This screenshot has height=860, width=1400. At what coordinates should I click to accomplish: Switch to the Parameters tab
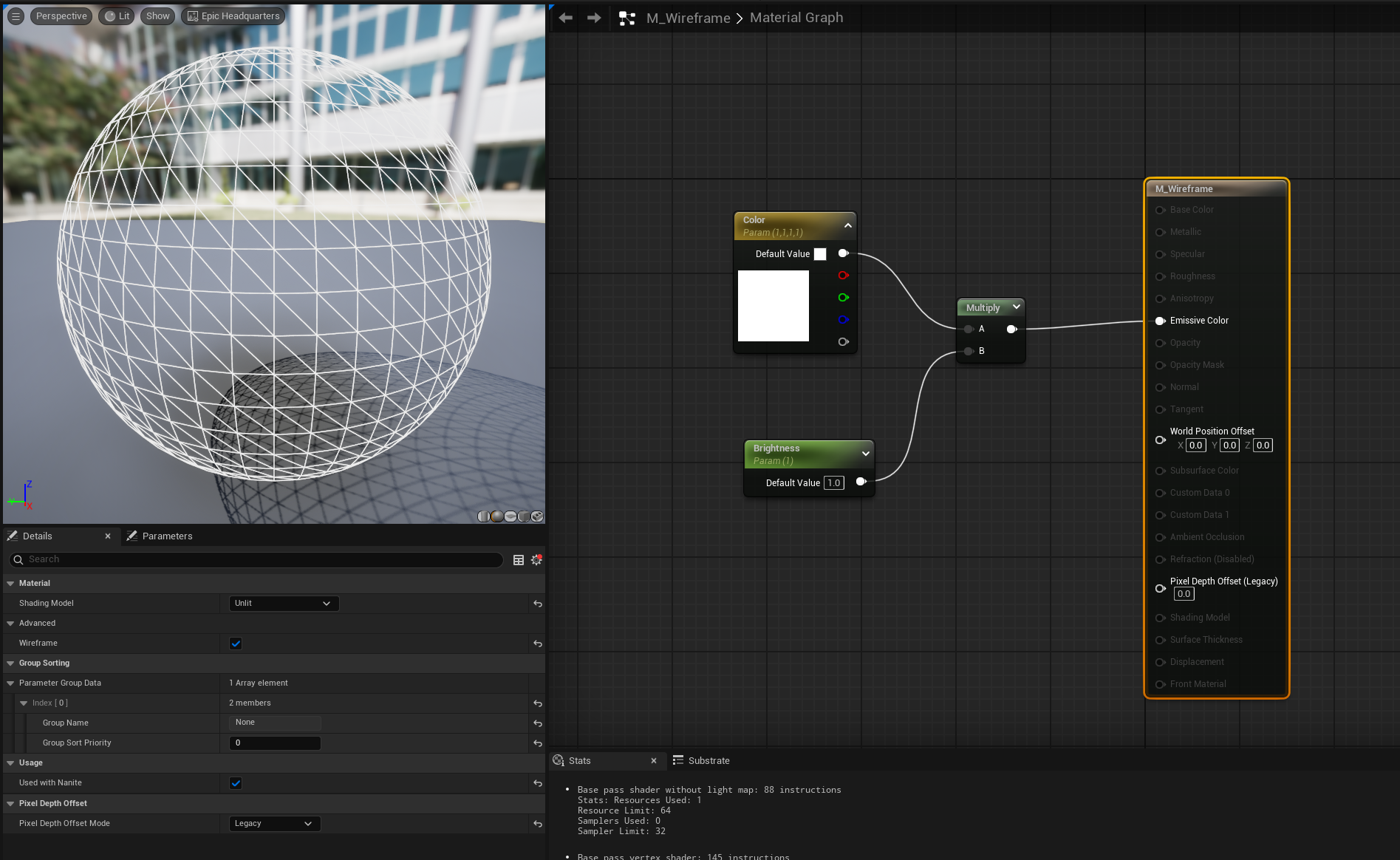pos(167,536)
